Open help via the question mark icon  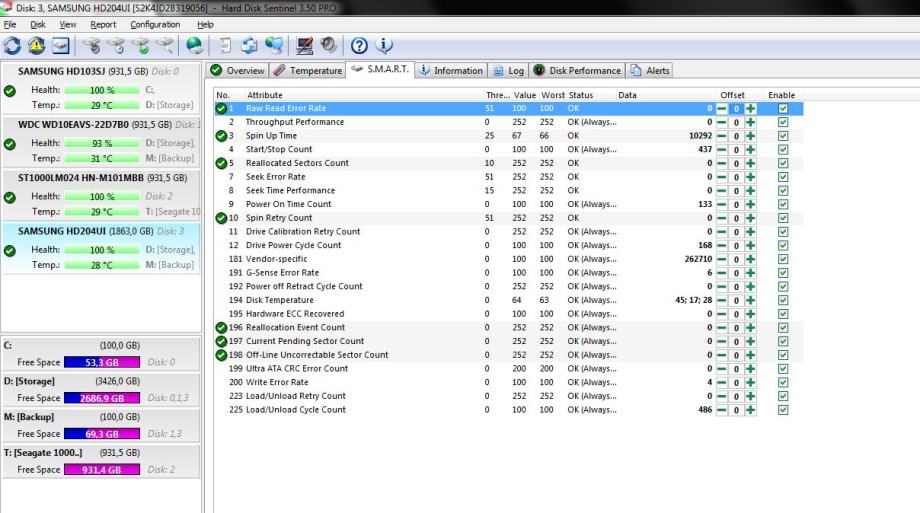(359, 45)
